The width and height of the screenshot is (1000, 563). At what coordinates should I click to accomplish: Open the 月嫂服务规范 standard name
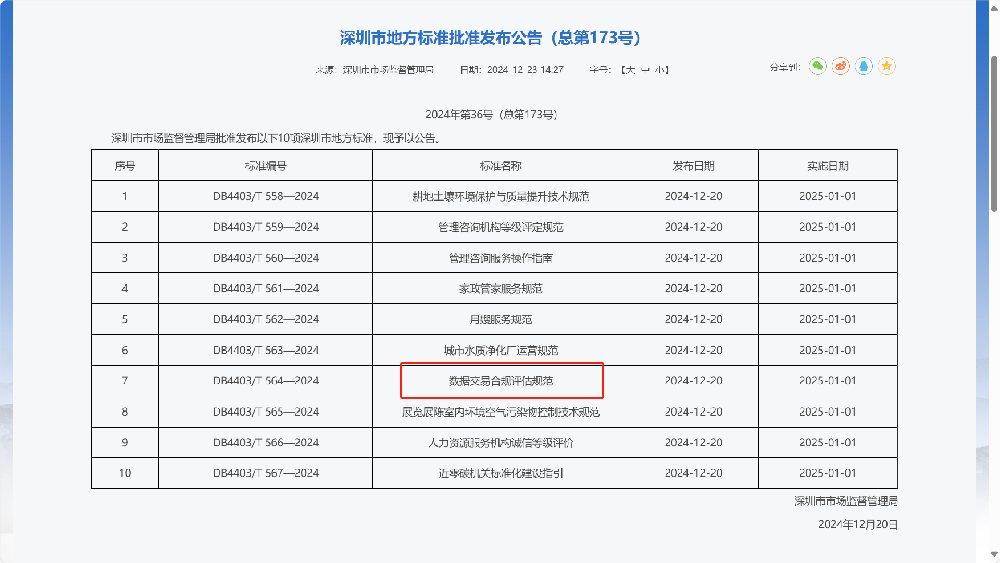click(x=501, y=320)
